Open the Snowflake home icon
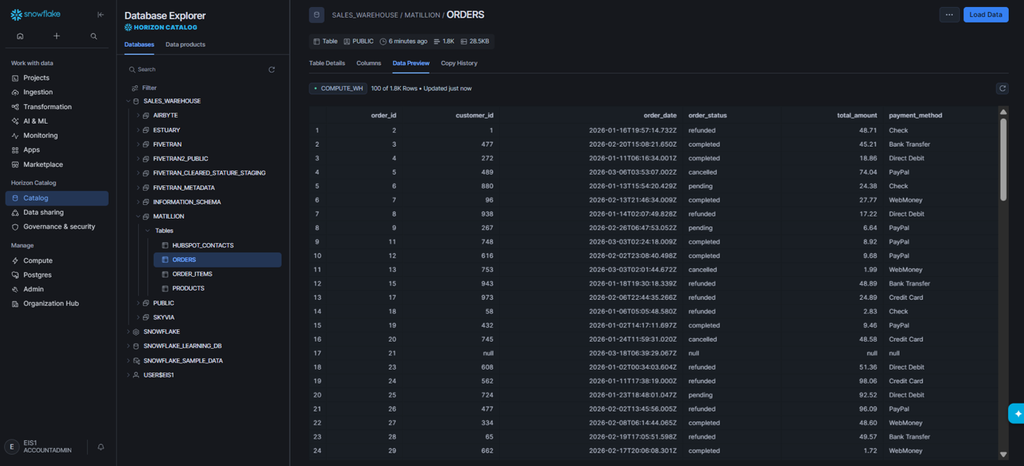Image resolution: width=1024 pixels, height=466 pixels. point(20,36)
